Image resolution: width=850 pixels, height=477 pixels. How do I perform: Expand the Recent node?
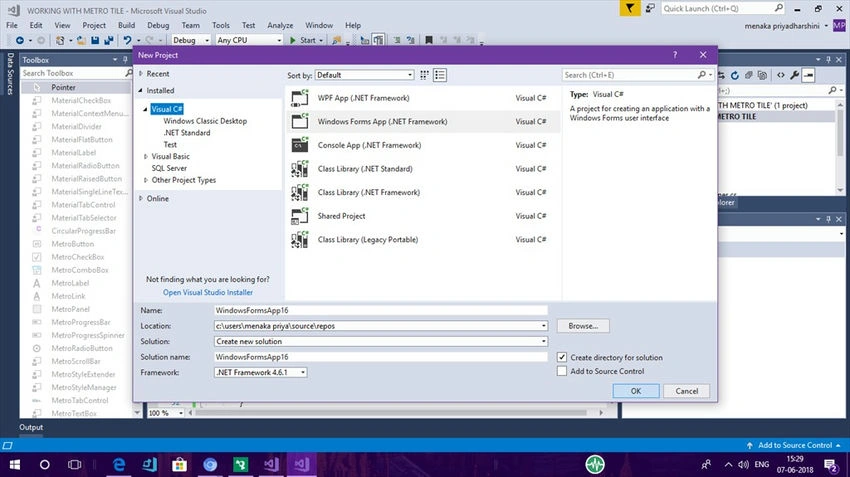(141, 73)
